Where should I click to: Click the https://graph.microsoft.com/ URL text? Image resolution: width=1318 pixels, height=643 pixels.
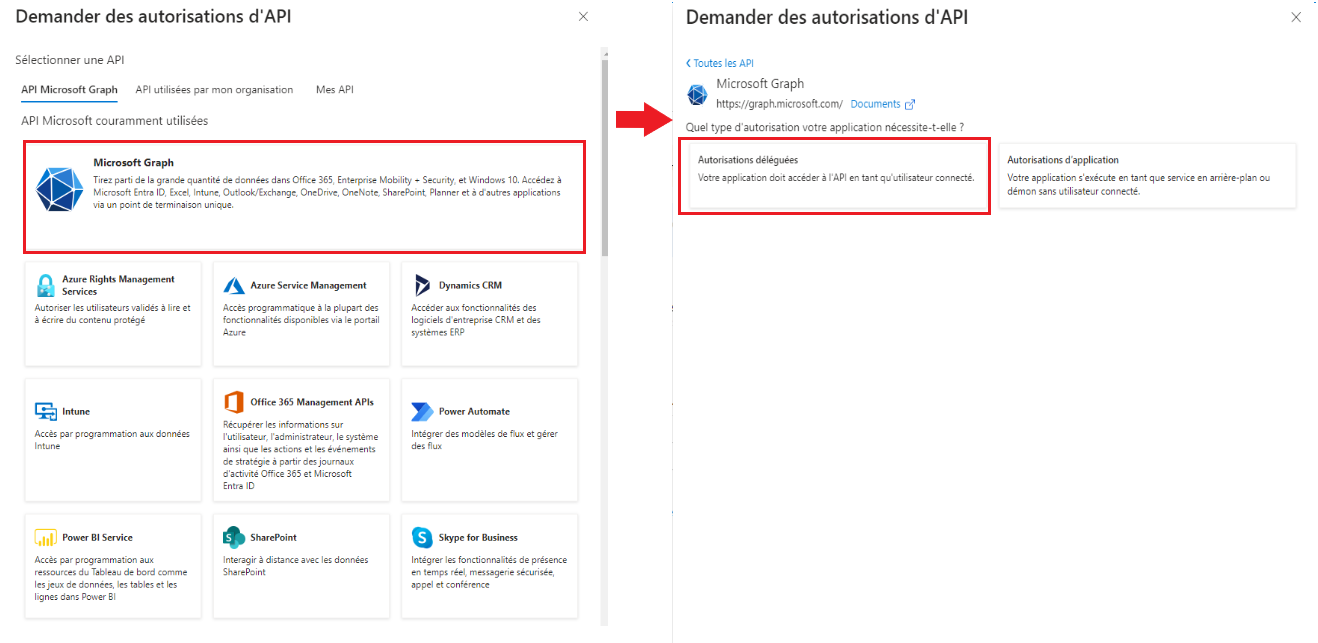point(779,104)
